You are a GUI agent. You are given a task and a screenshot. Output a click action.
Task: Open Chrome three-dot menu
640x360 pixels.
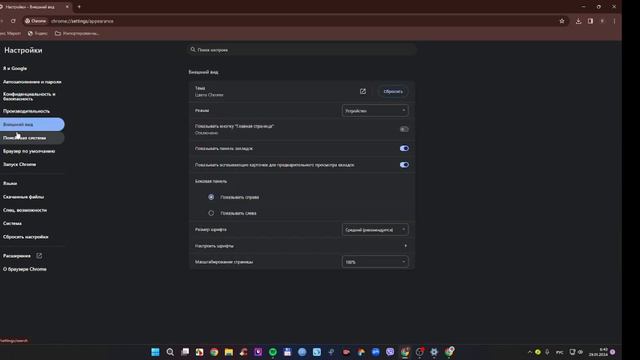[x=614, y=21]
